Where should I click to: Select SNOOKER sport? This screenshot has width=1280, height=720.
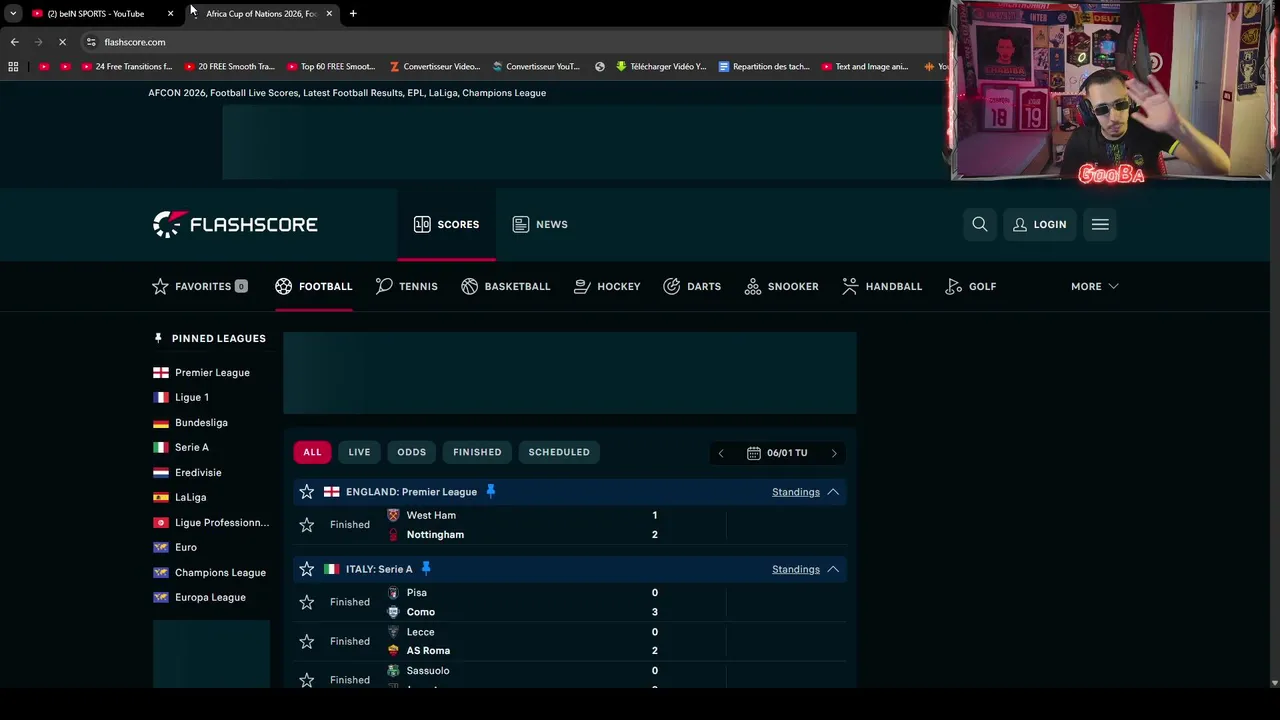tap(782, 286)
